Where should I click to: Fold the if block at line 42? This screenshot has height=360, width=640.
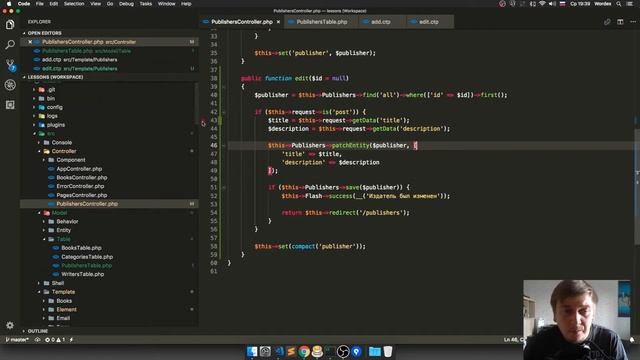(224, 112)
